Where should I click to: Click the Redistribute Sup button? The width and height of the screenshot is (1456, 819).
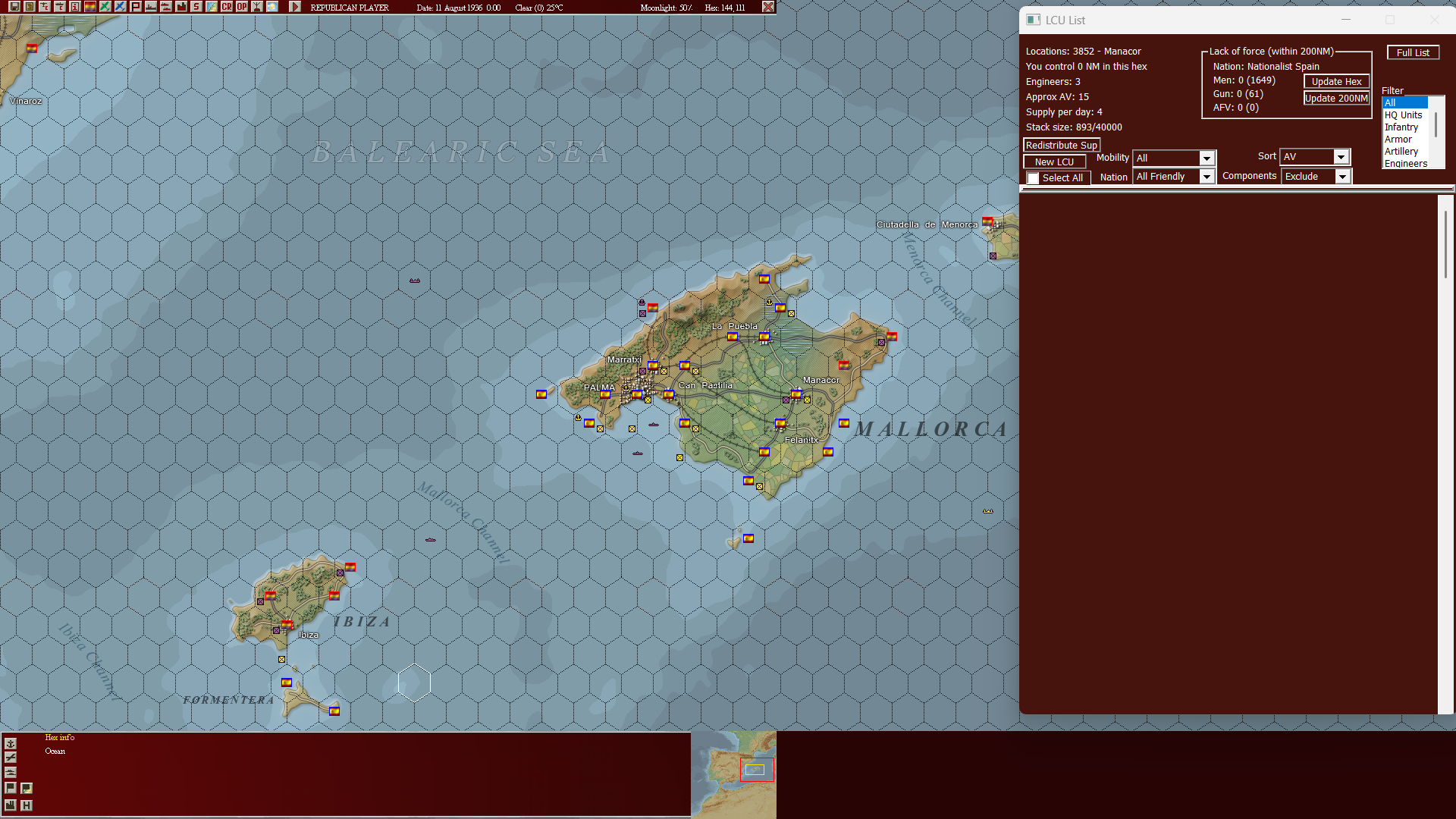(1061, 144)
